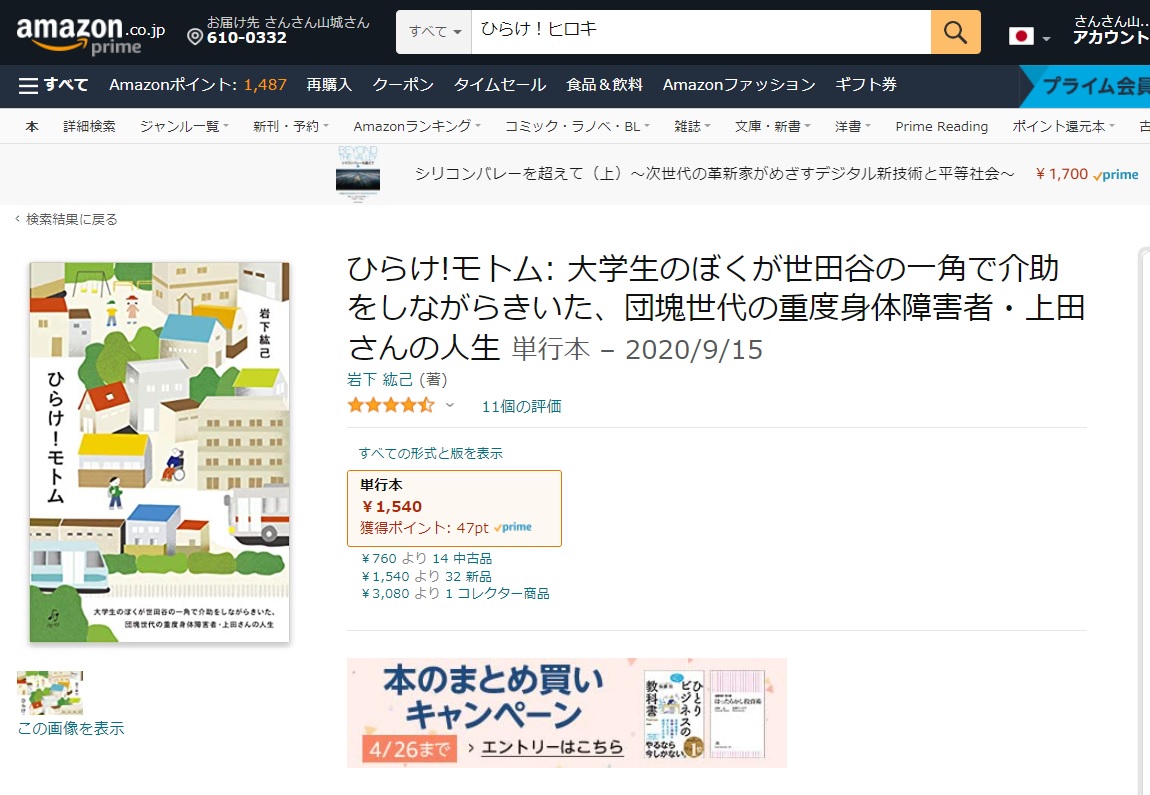Click the large ひらけ!モトム book cover image
The height and width of the screenshot is (795, 1150).
click(x=160, y=453)
